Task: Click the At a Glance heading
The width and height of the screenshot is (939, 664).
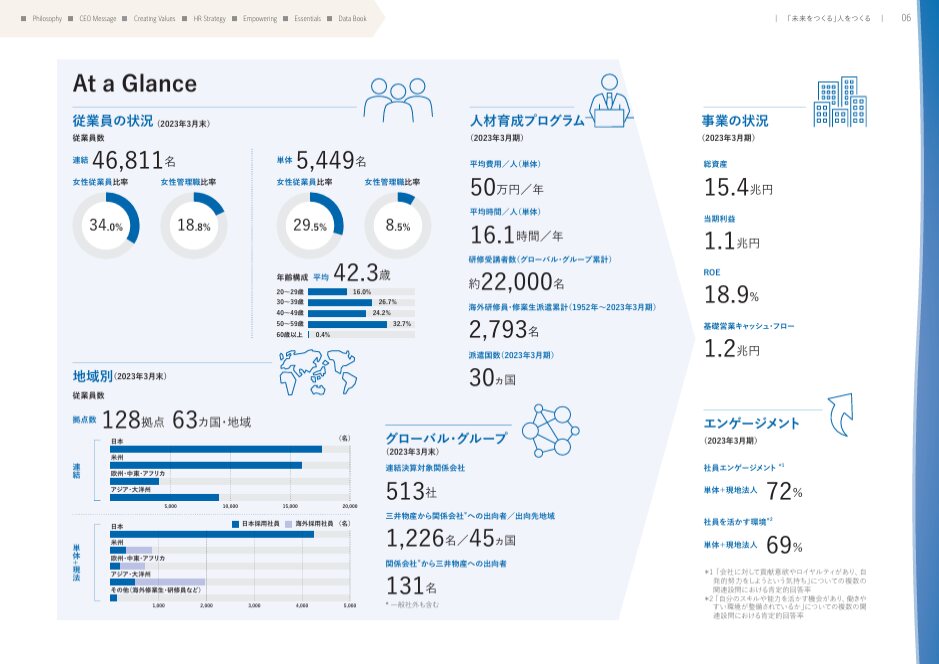Action: 135,83
